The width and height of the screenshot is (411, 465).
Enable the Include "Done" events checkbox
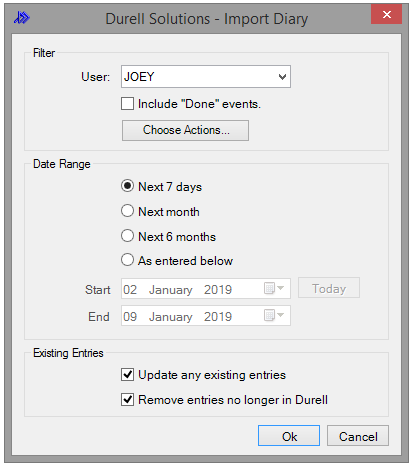tap(127, 104)
